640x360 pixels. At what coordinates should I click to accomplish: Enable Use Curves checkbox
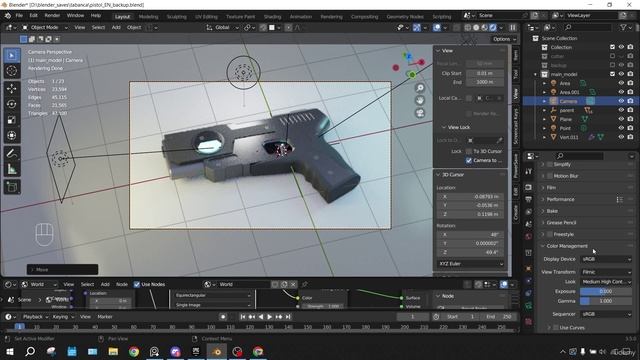point(556,328)
